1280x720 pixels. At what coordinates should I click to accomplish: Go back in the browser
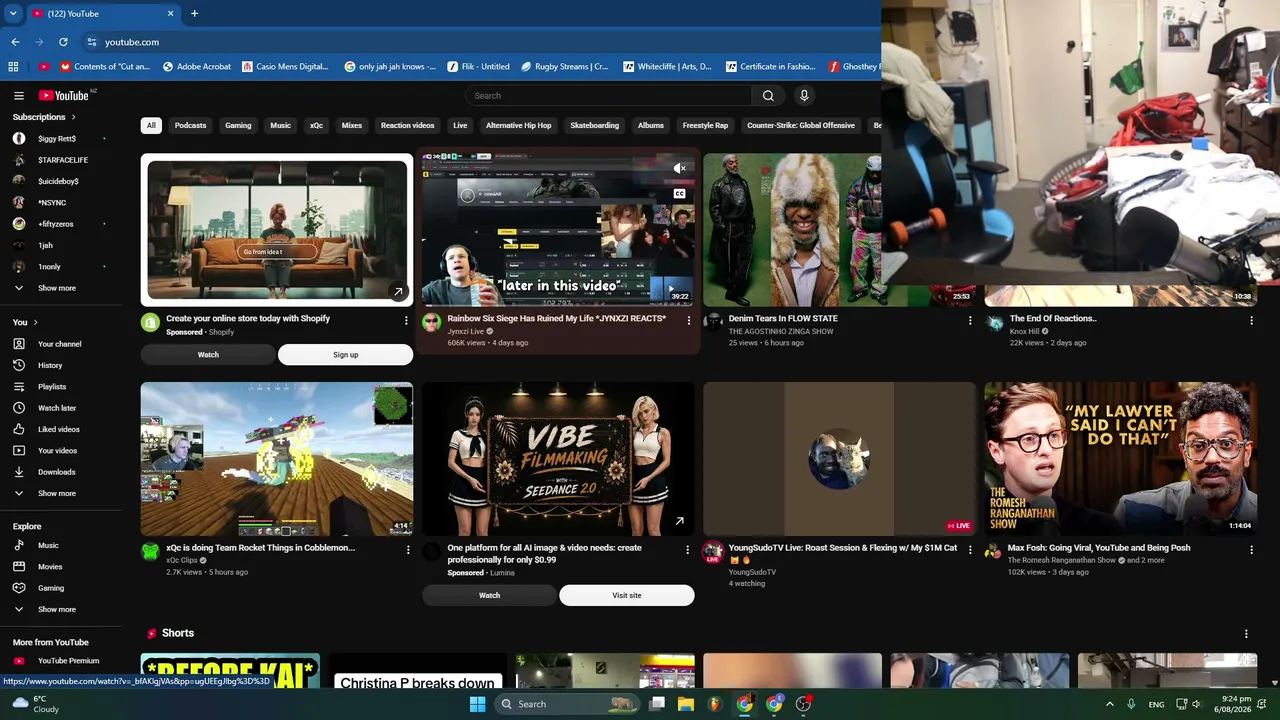click(x=15, y=42)
